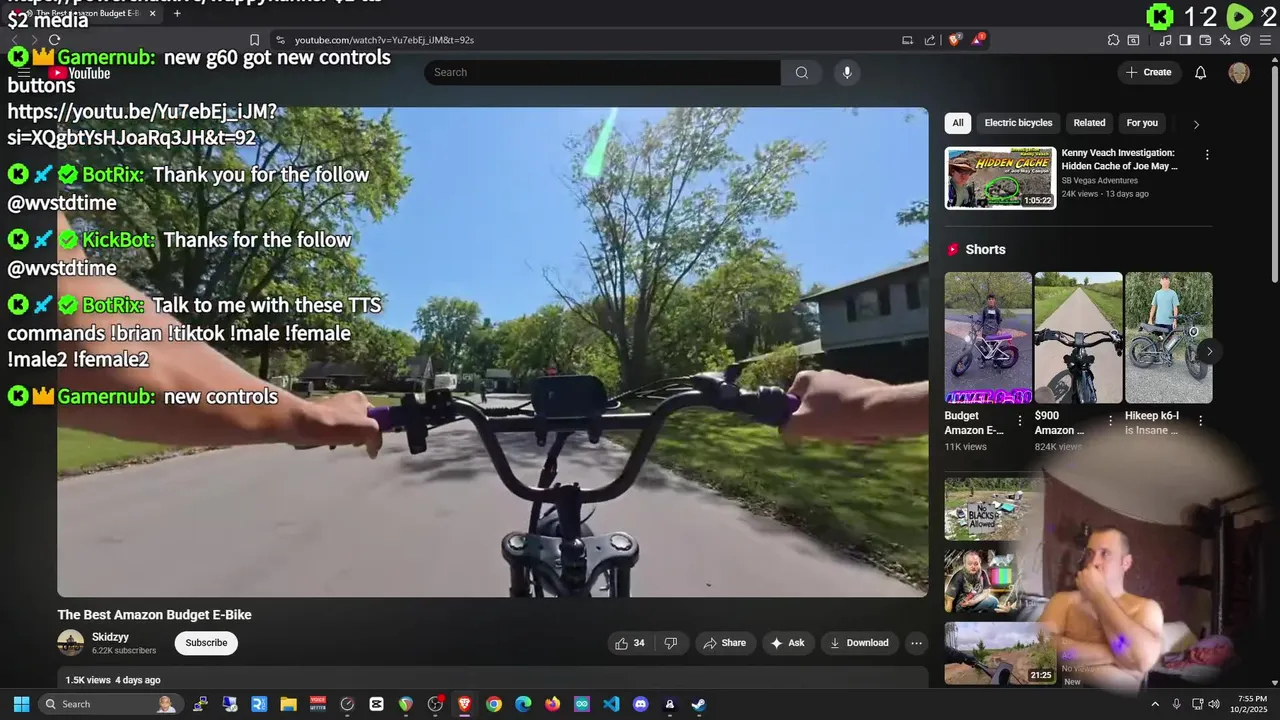The image size is (1280, 720).
Task: Open options for Kenny Veach video
Action: point(1207,155)
